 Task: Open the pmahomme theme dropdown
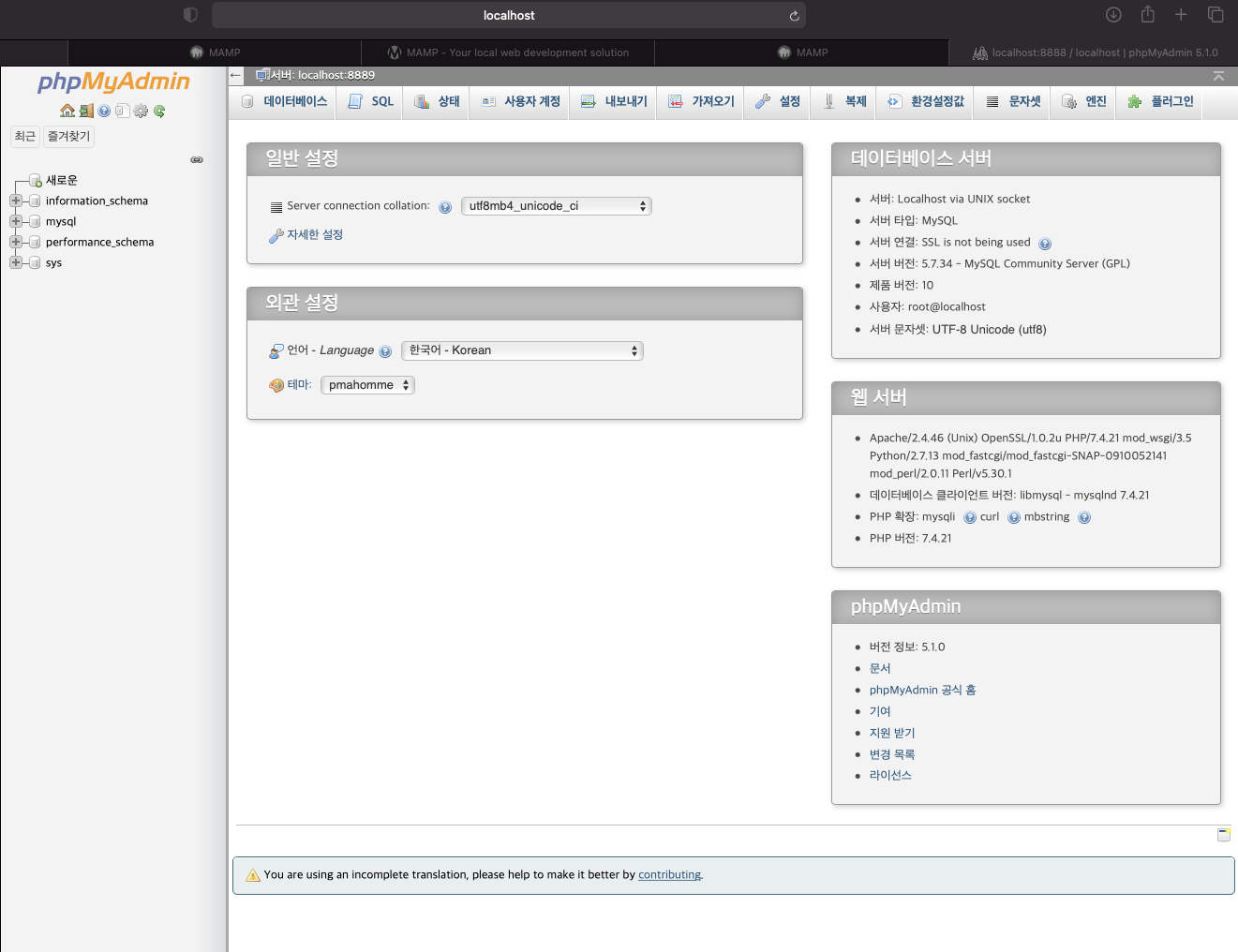tap(367, 385)
